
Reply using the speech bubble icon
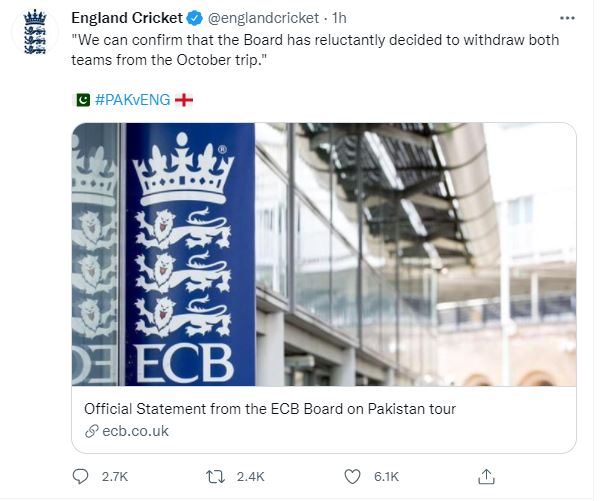click(81, 476)
